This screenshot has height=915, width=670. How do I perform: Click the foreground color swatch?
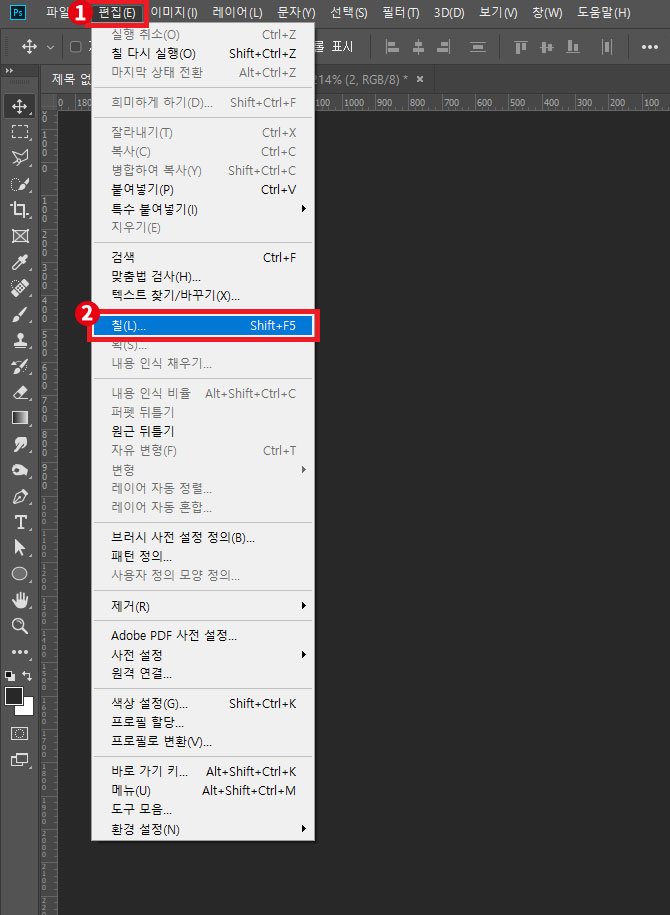pos(14,696)
